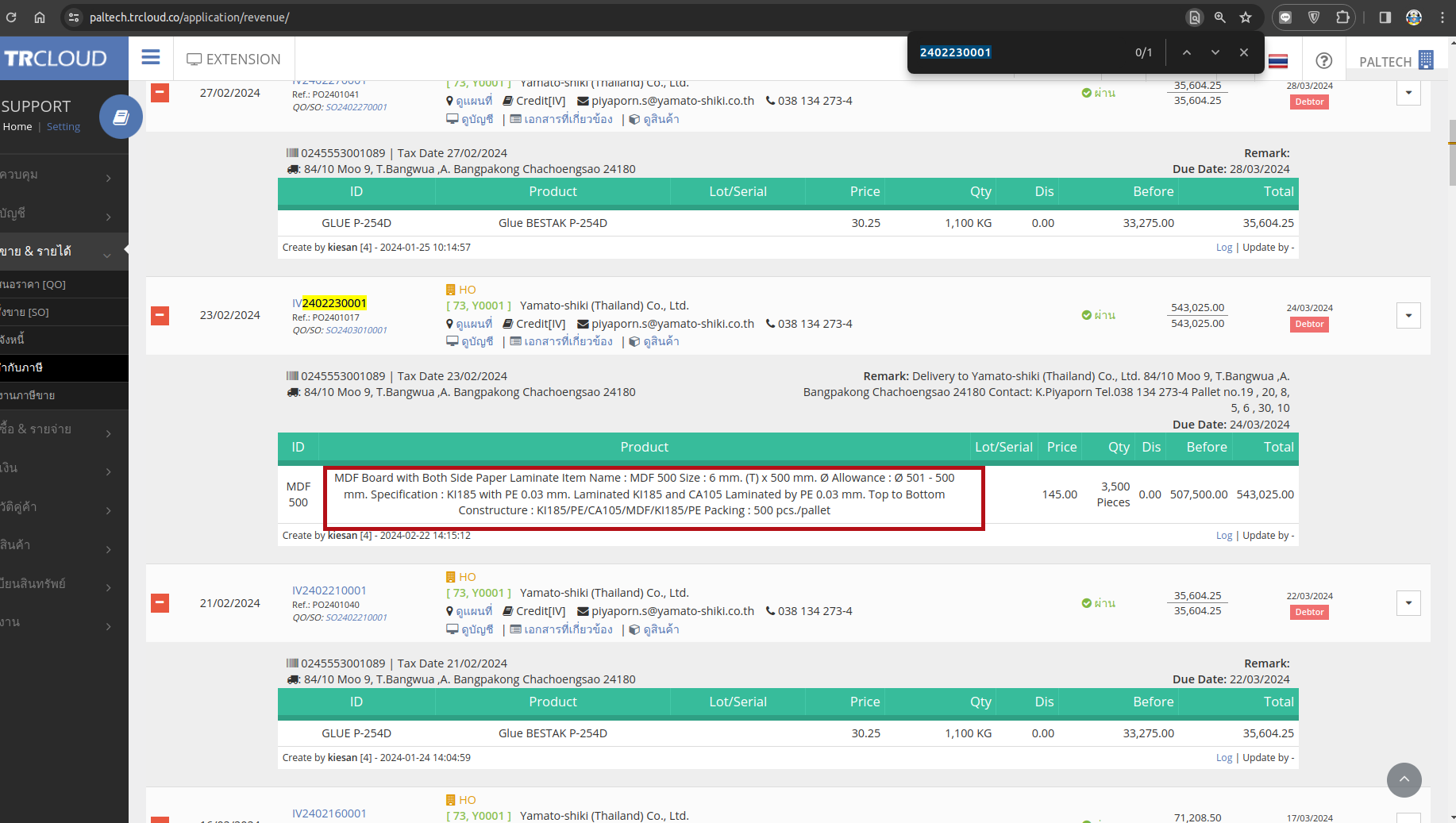Open Log for GLUE P-254D 10:14:57 entry
Viewport: 1456px width, 823px height.
(x=1224, y=248)
